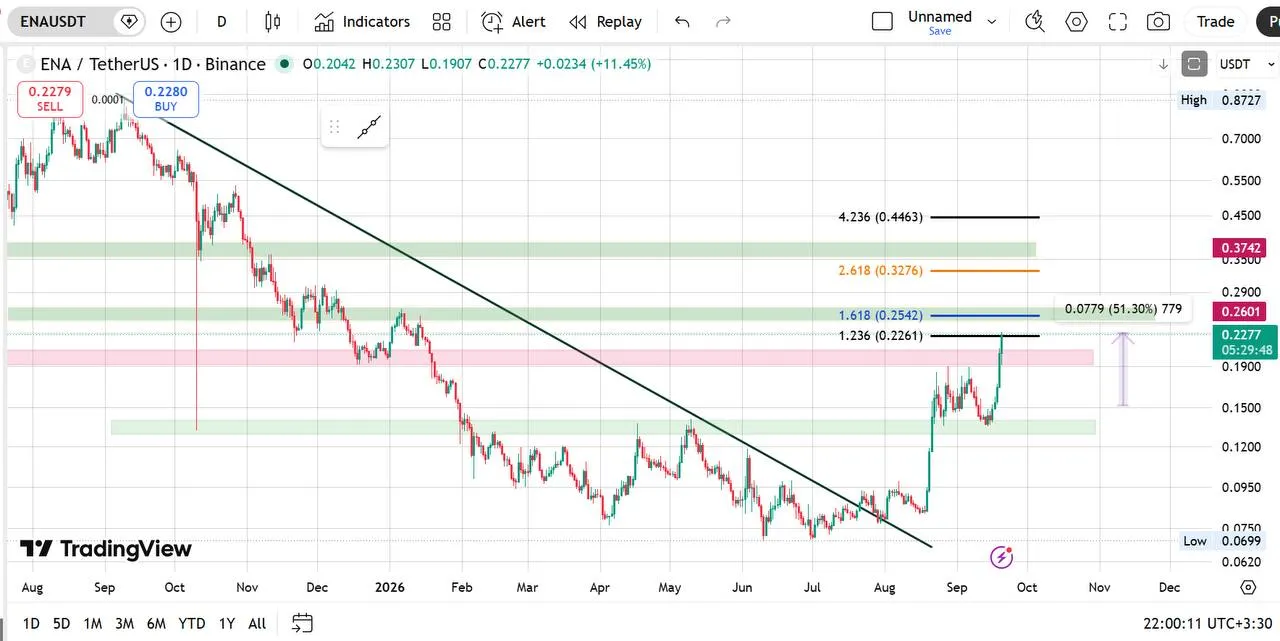Select the YTD date range
This screenshot has height=641, width=1280.
(191, 623)
